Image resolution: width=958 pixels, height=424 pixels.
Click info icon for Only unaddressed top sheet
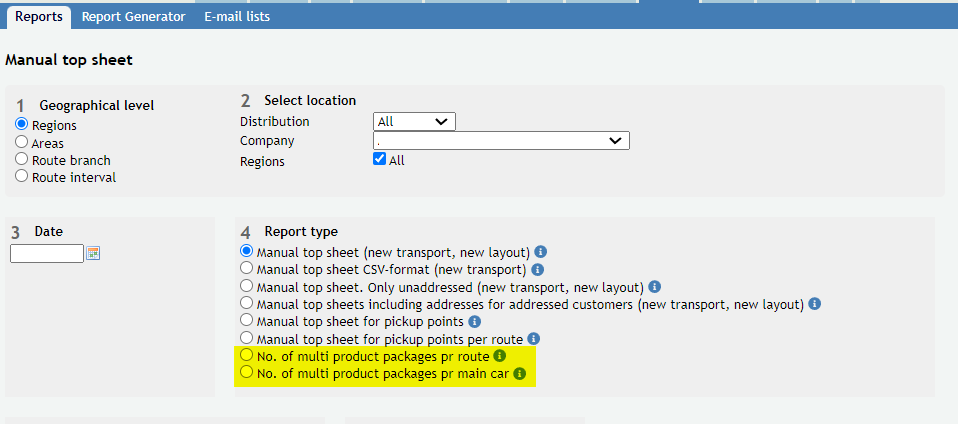point(654,287)
